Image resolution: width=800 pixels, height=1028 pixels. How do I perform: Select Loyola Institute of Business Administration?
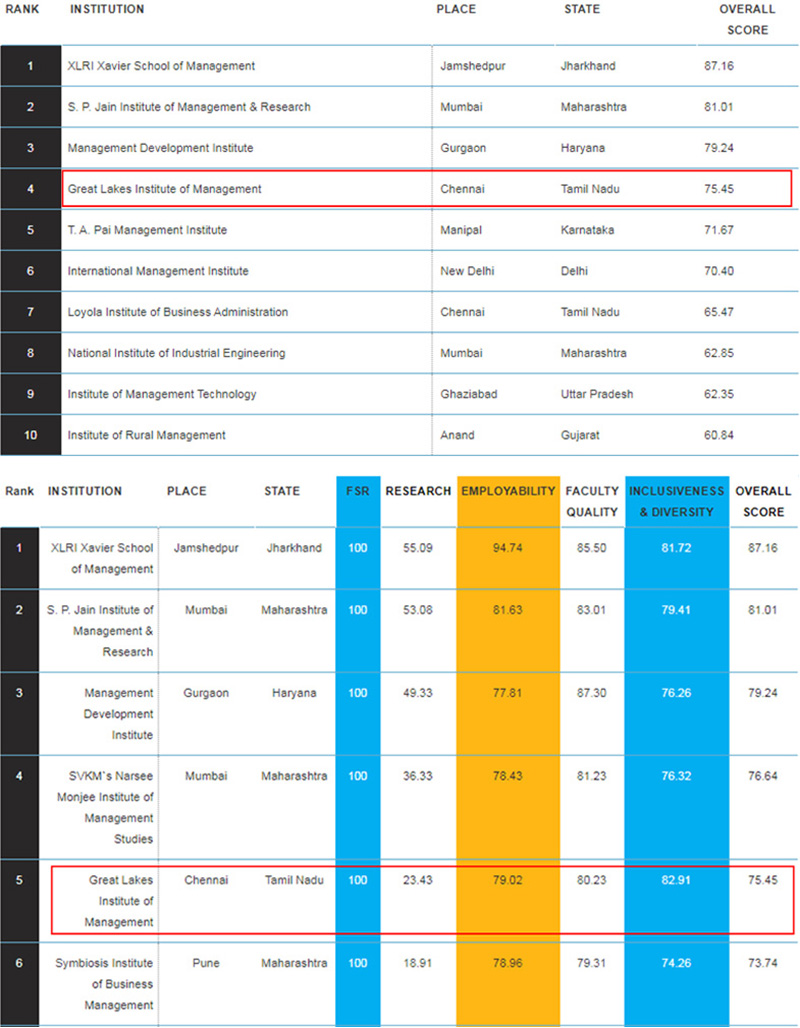point(178,312)
